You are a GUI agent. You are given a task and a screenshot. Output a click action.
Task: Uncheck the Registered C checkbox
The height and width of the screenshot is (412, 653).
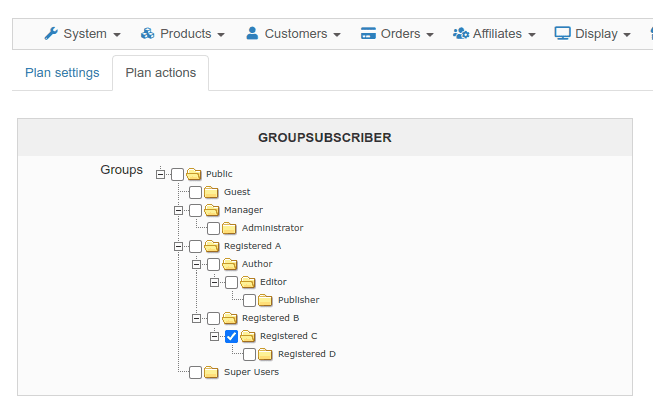click(x=232, y=336)
